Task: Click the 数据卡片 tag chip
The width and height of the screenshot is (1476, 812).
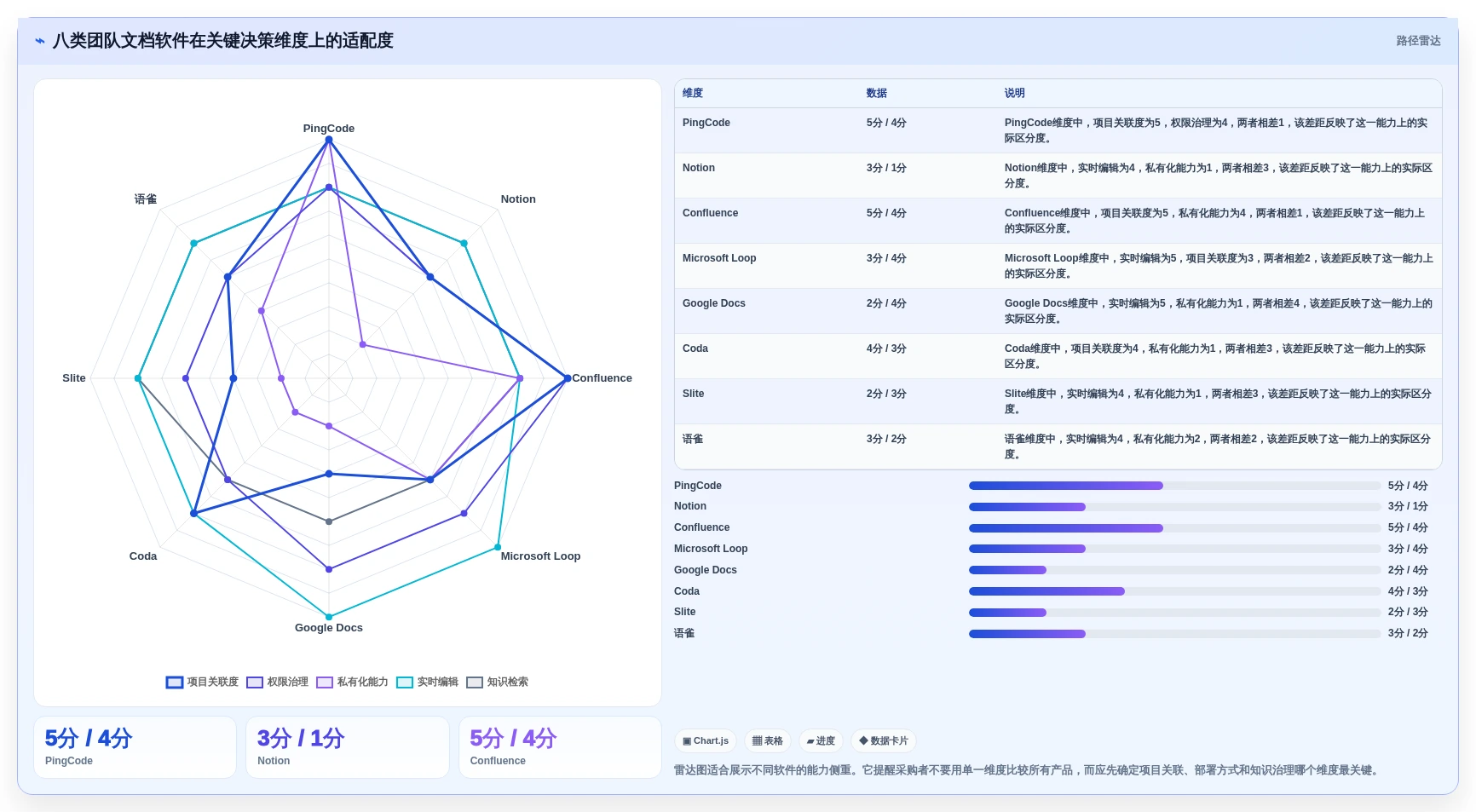Action: (x=884, y=741)
